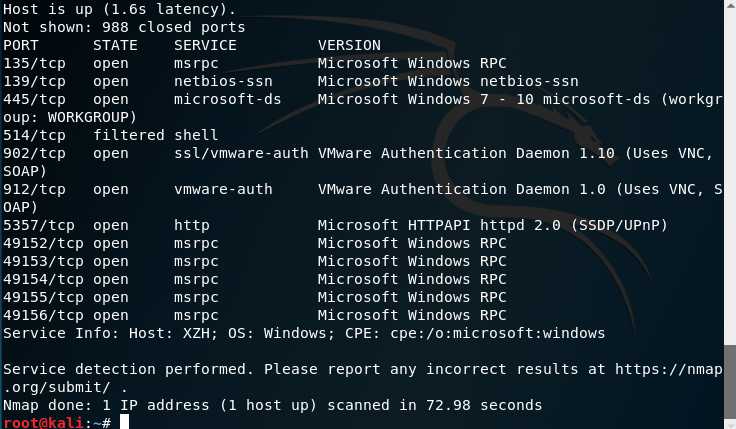Click the Not shown: 988 closed ports line
Image resolution: width=736 pixels, height=429 pixels.
pos(124,27)
